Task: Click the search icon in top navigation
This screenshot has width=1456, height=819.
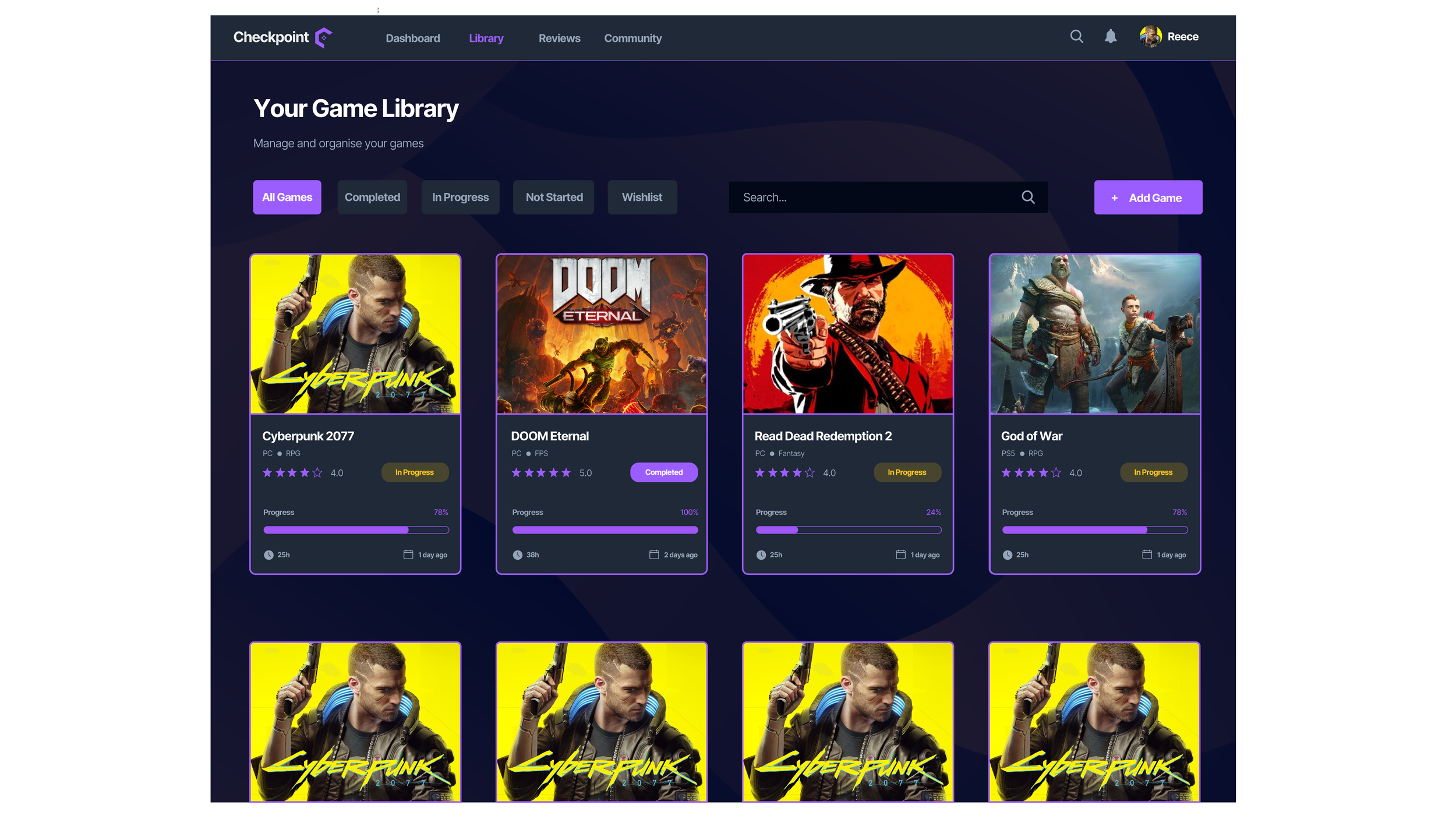Action: (1076, 37)
